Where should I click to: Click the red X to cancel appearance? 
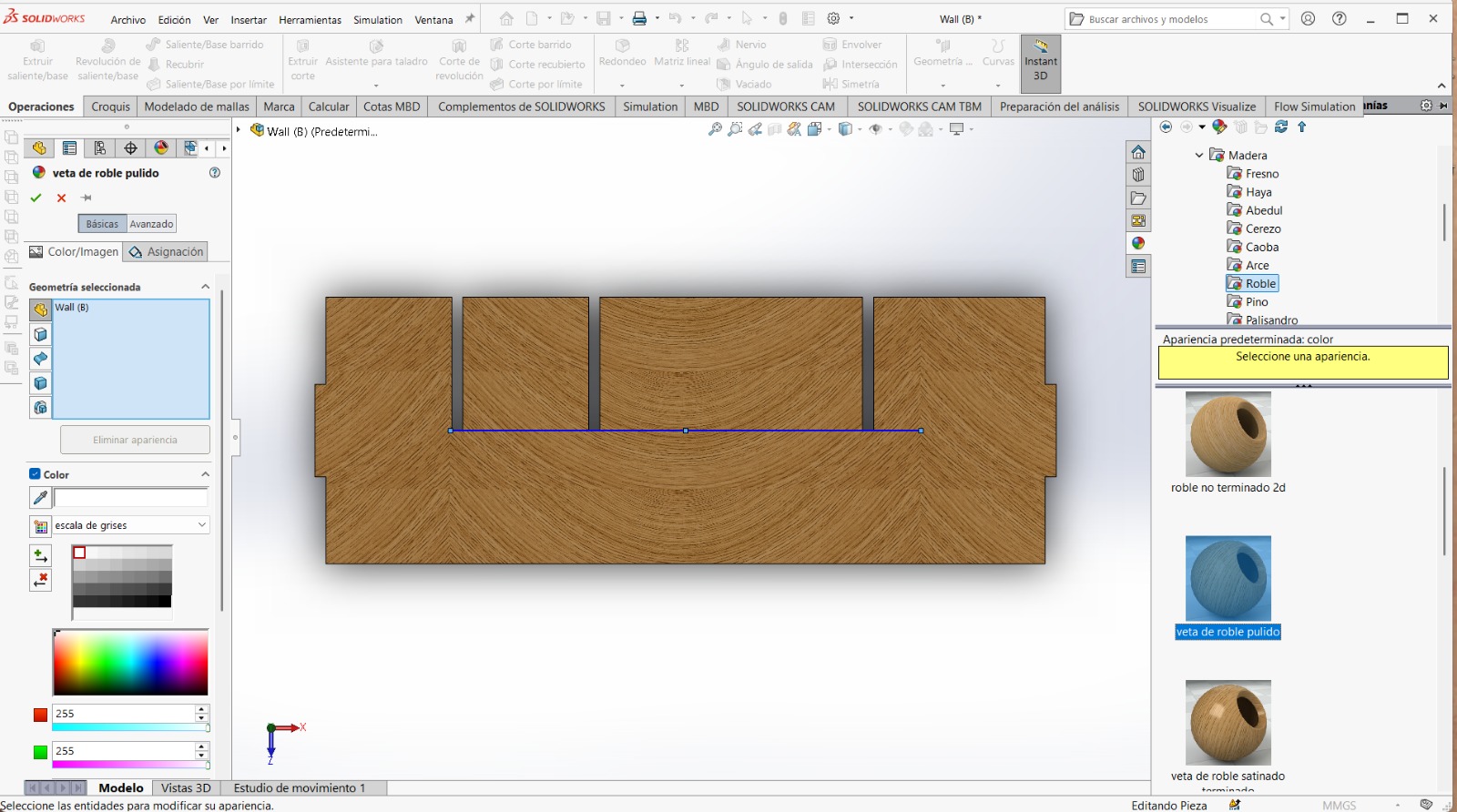click(61, 198)
